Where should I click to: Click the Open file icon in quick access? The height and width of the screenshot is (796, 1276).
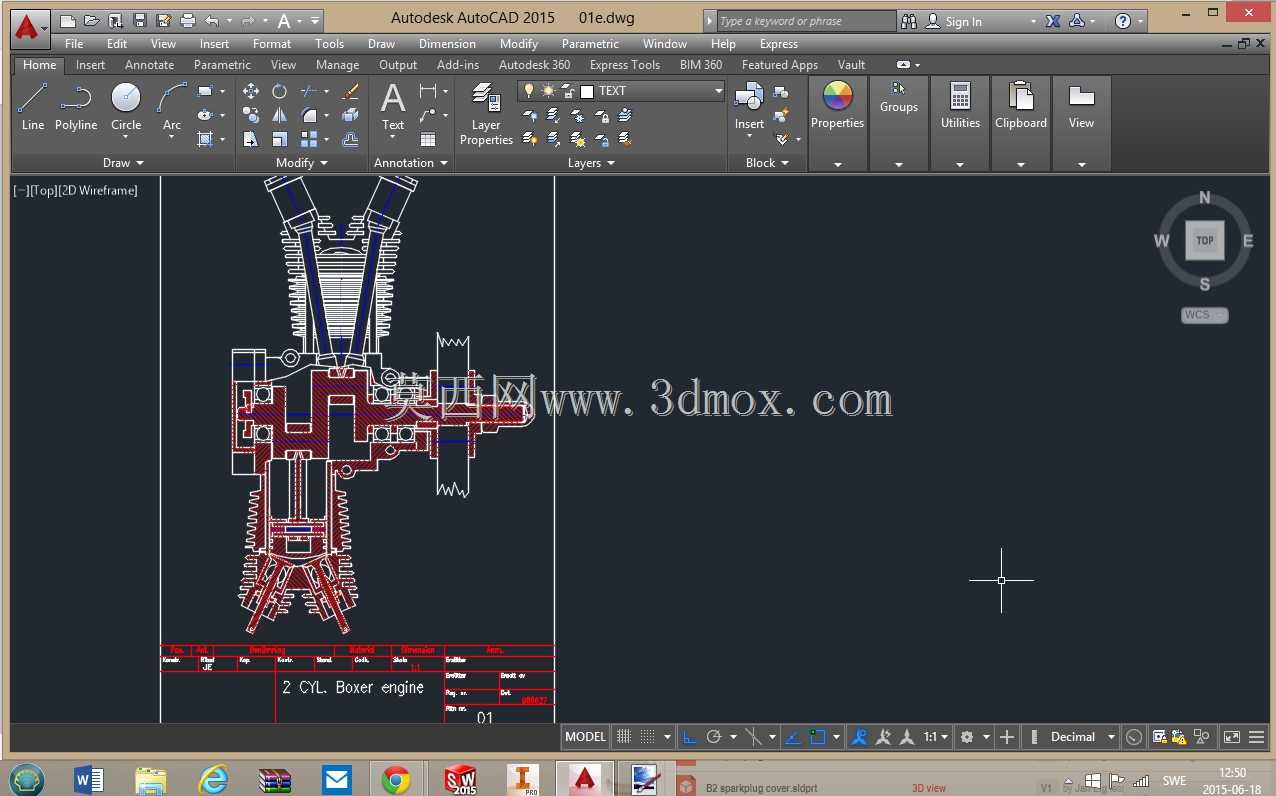point(92,20)
